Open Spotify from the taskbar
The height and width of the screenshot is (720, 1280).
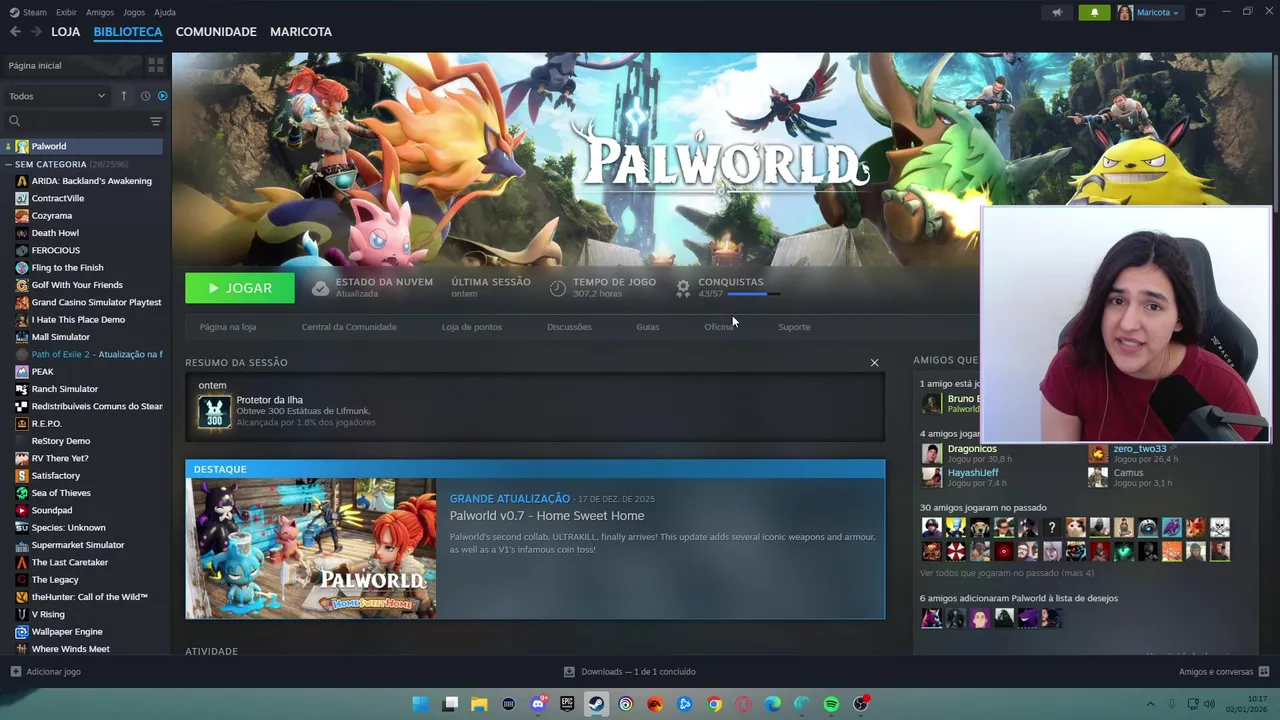coord(831,704)
